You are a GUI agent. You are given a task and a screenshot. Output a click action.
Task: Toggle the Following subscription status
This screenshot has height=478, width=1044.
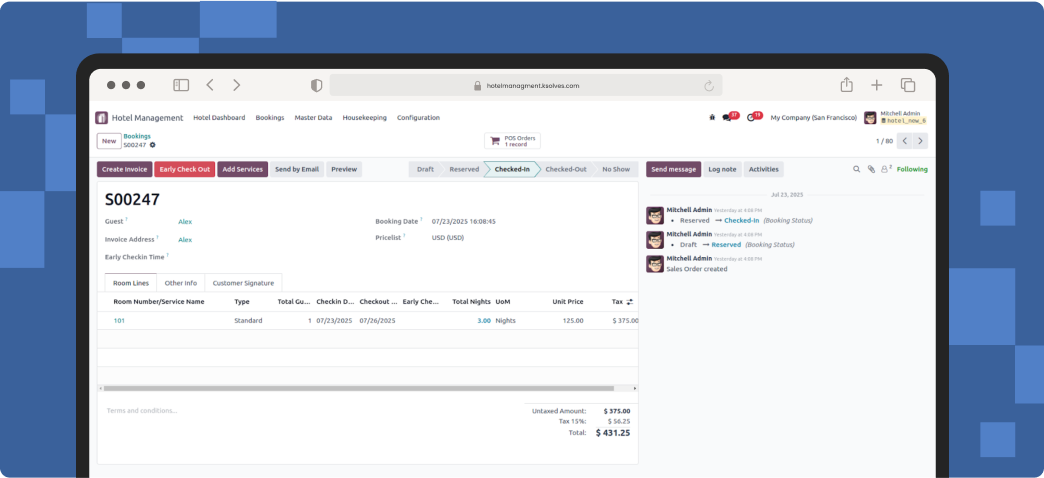[x=911, y=169]
